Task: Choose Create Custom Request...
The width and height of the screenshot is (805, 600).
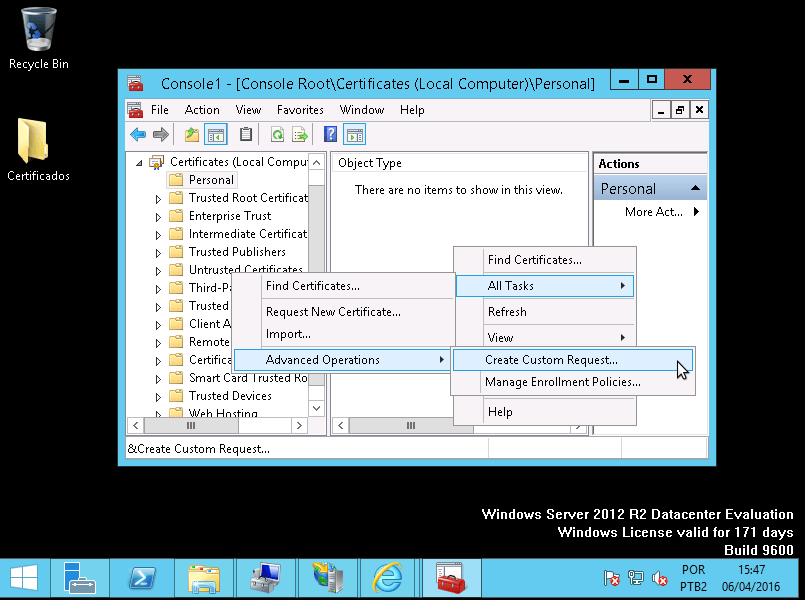Action: (x=573, y=360)
